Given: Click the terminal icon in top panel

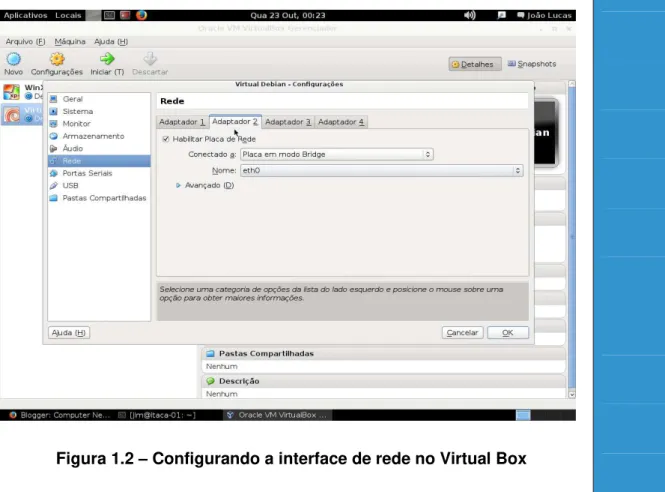Looking at the screenshot, I should [x=109, y=15].
